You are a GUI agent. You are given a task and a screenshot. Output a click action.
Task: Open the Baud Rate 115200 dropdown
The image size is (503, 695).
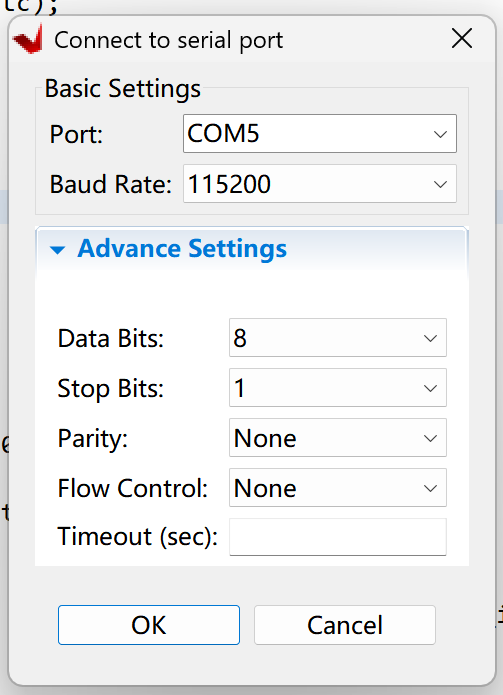click(320, 184)
